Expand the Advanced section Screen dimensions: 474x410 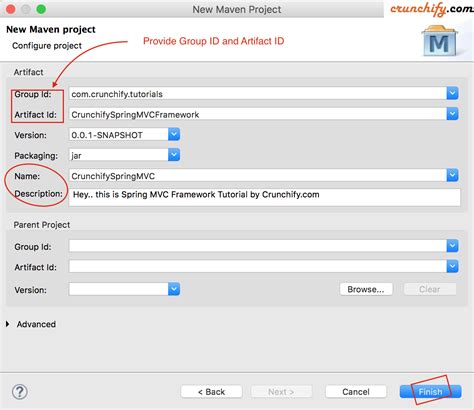[x=8, y=324]
